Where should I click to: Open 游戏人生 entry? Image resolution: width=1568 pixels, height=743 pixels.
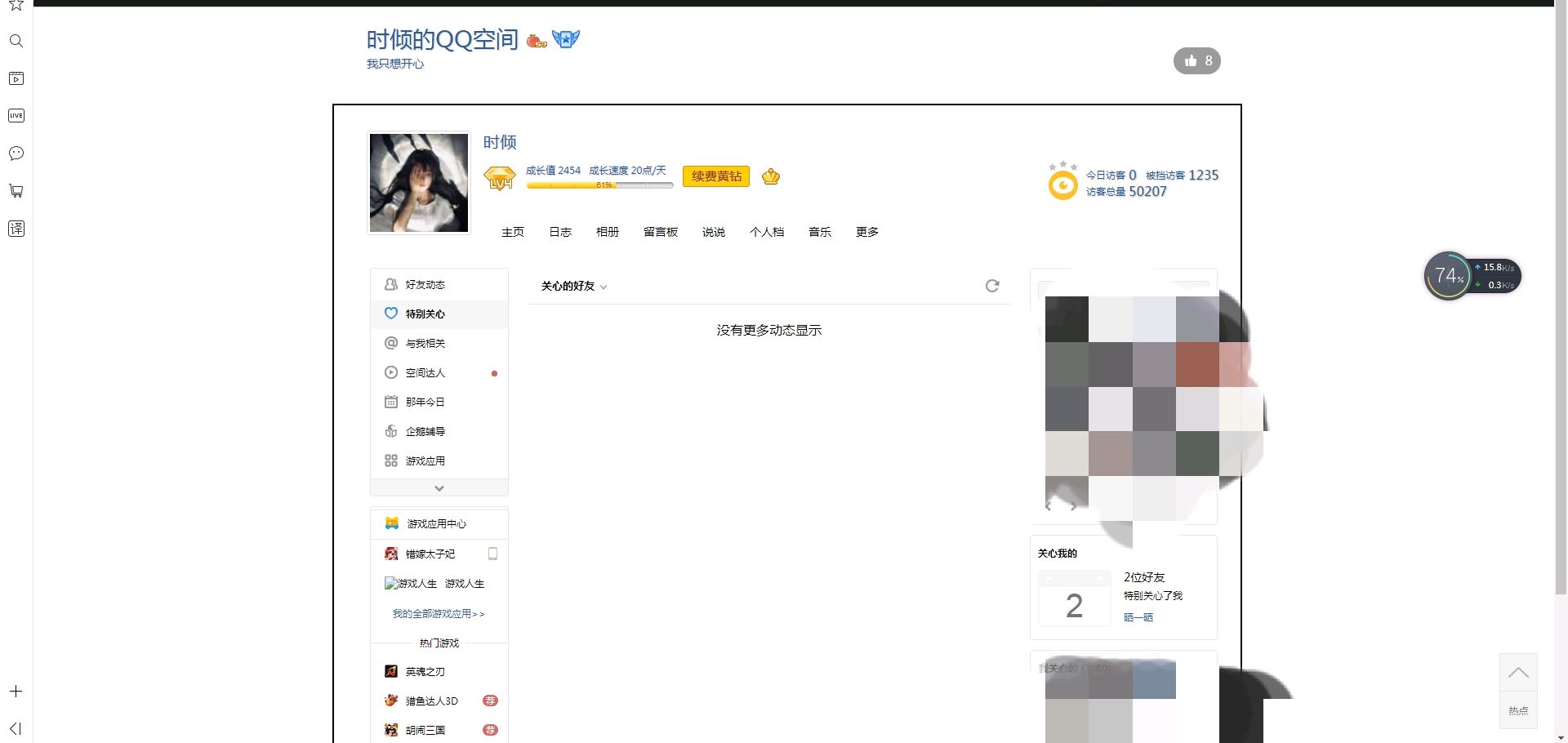(x=465, y=584)
